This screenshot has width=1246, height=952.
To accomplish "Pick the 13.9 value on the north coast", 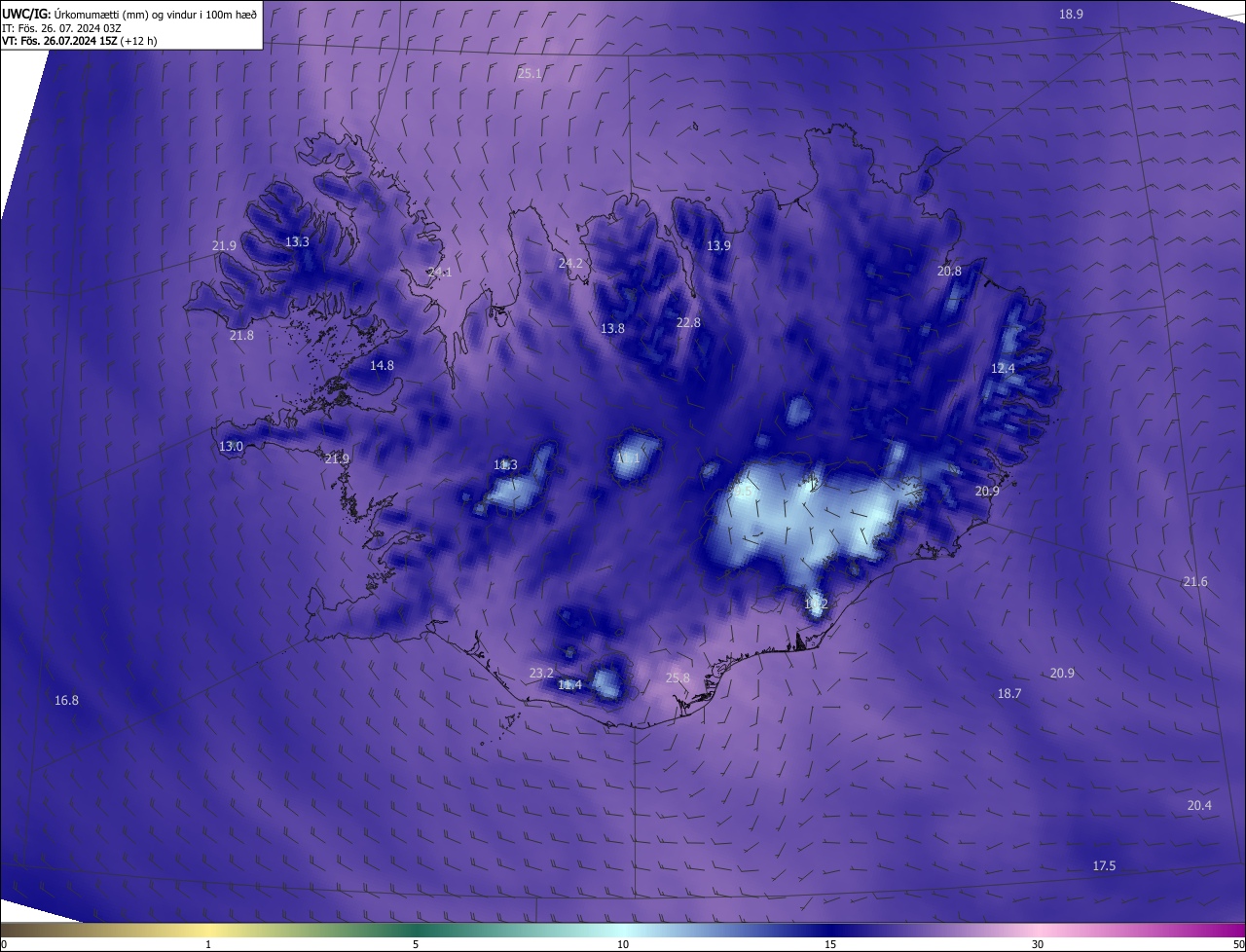I will [718, 246].
